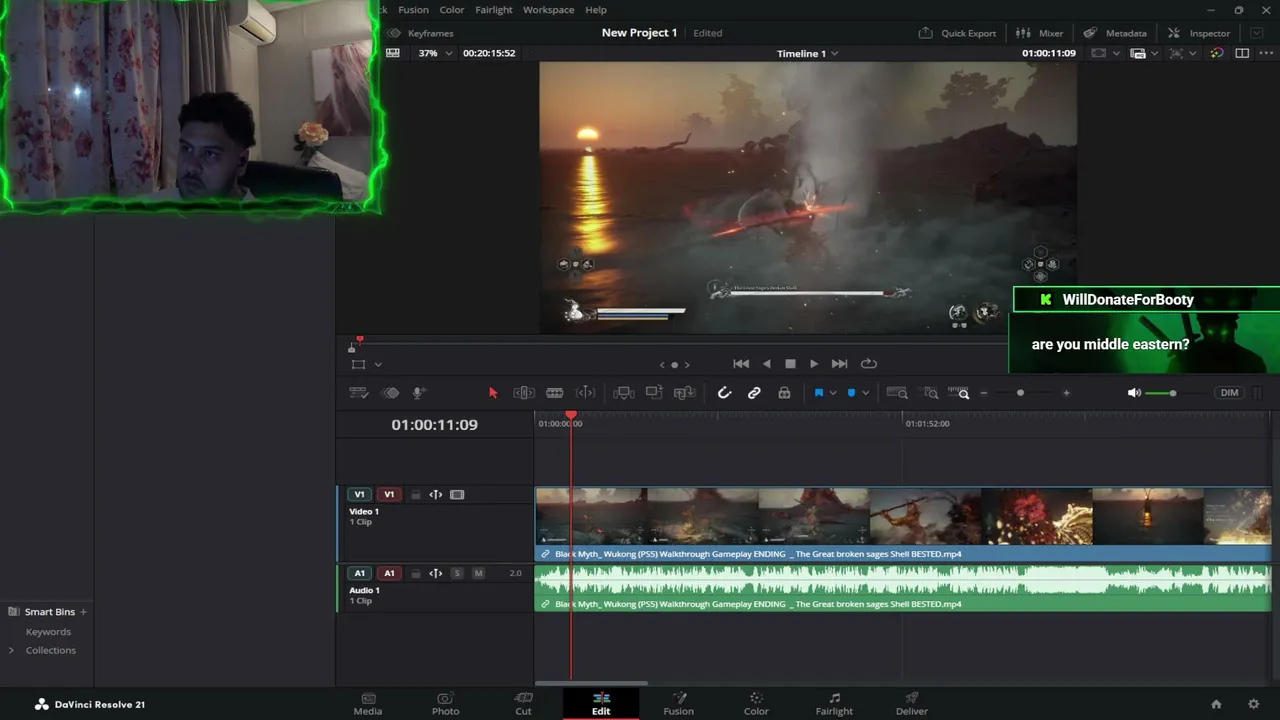
Task: Open the Fairlight menu
Action: coord(494,10)
